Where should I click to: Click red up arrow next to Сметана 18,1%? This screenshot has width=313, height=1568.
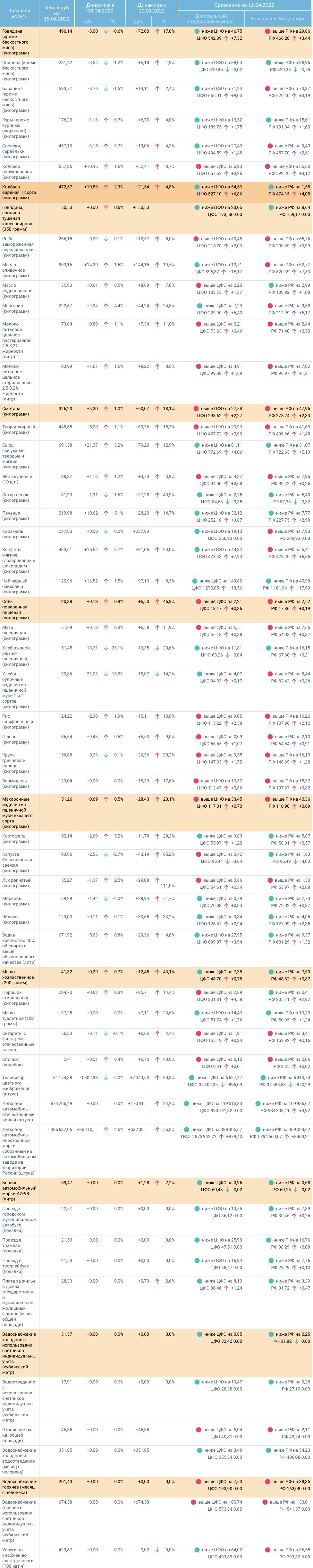(x=157, y=409)
